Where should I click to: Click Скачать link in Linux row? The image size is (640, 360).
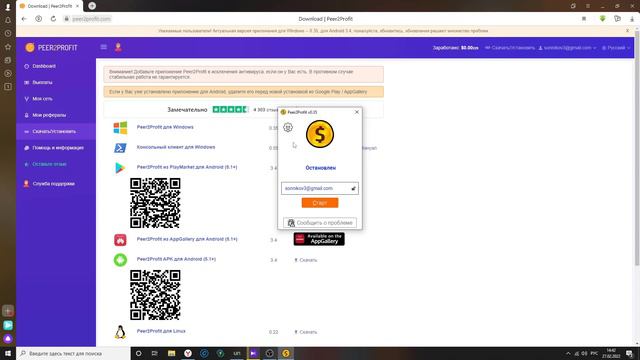[x=306, y=332]
